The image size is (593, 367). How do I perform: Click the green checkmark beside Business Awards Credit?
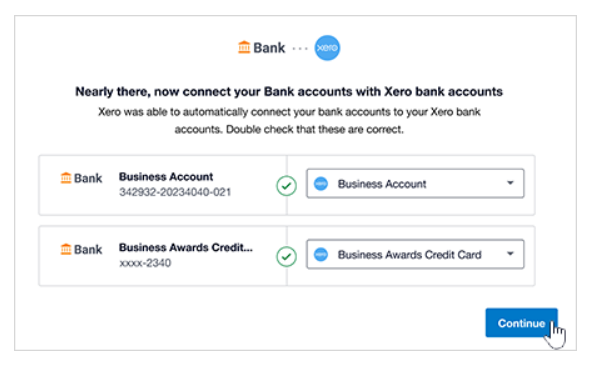tap(286, 257)
